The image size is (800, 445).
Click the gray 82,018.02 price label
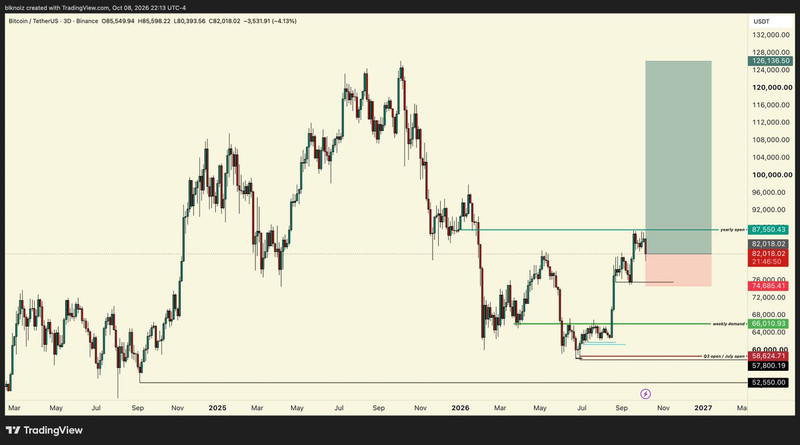click(x=768, y=244)
